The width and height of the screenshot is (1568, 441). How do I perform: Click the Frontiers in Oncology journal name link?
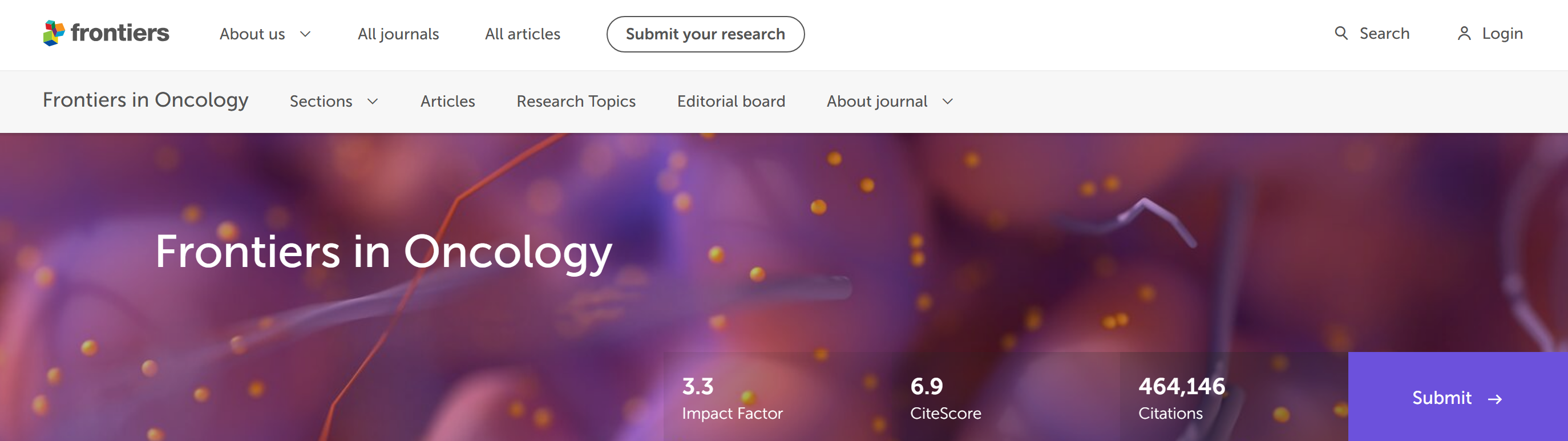[x=146, y=100]
